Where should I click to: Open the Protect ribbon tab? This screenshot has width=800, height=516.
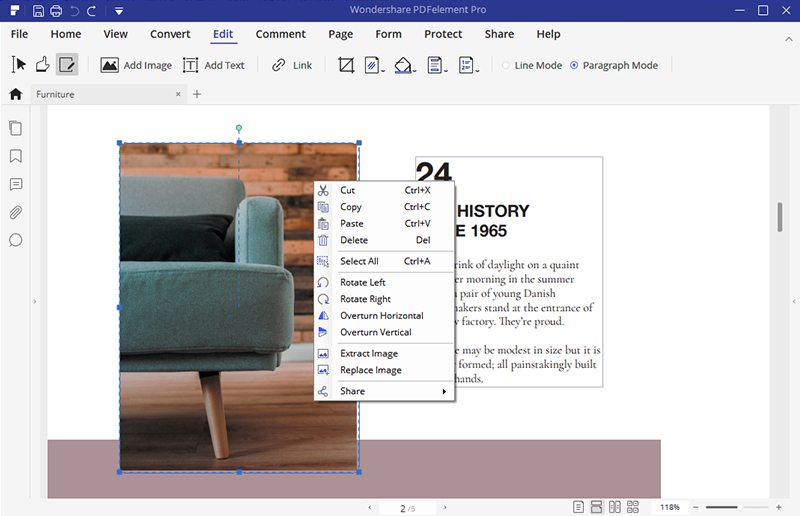pos(443,34)
